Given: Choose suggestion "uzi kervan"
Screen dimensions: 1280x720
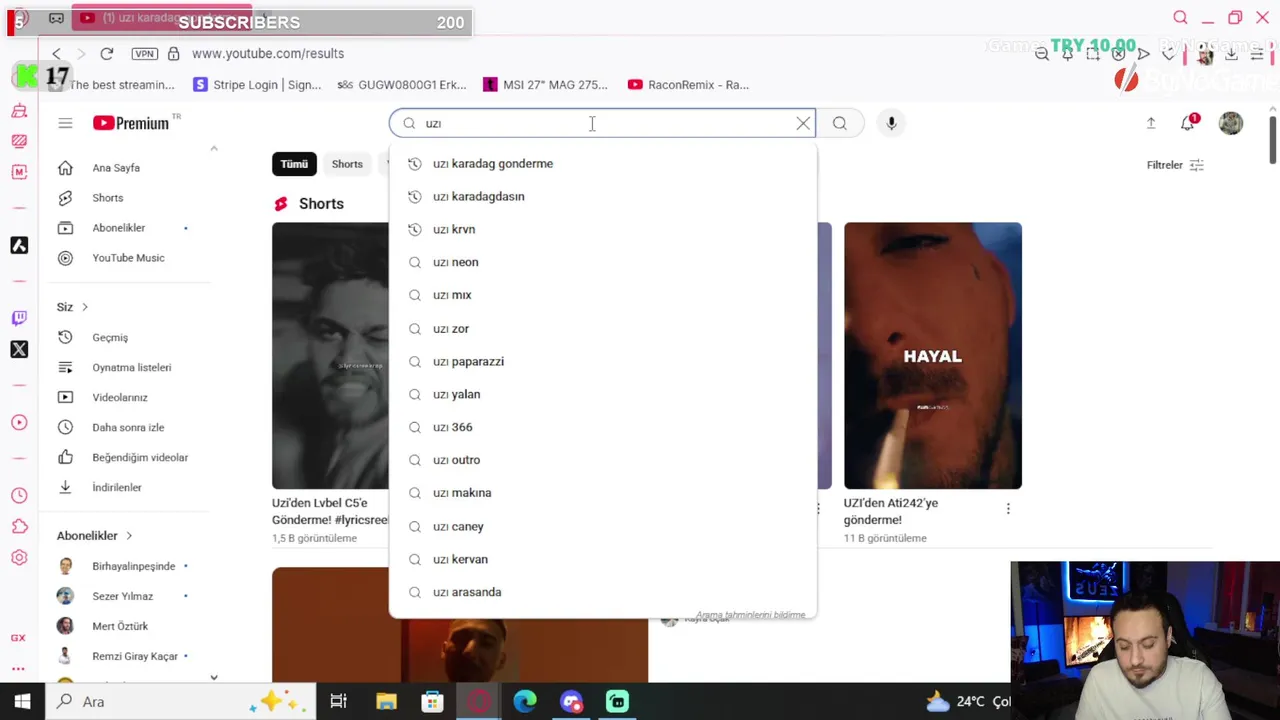Looking at the screenshot, I should point(603,559).
